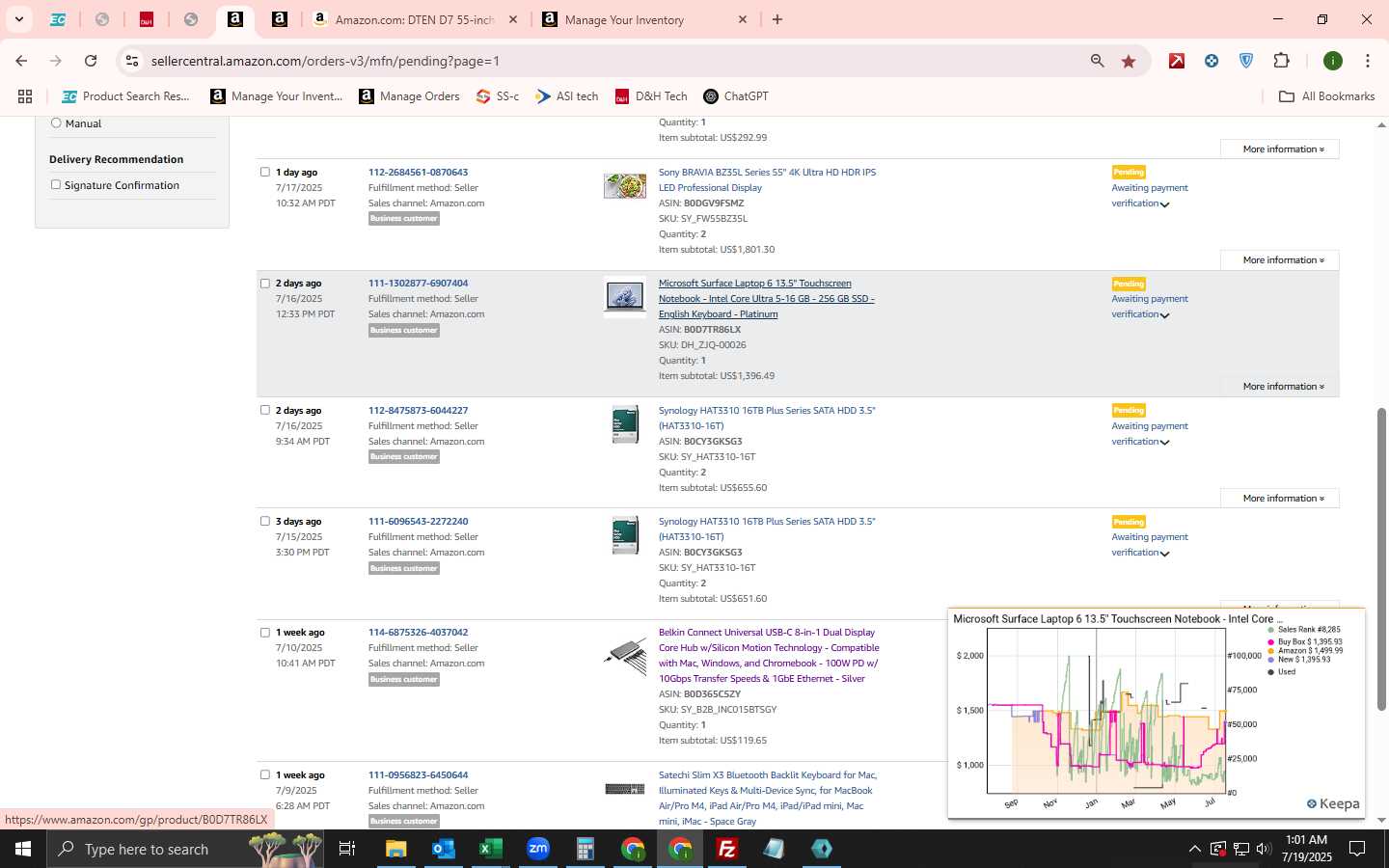Screen dimensions: 1389x868
Task: Check order 111-6096543-2272240 checkbox
Action: (x=265, y=521)
